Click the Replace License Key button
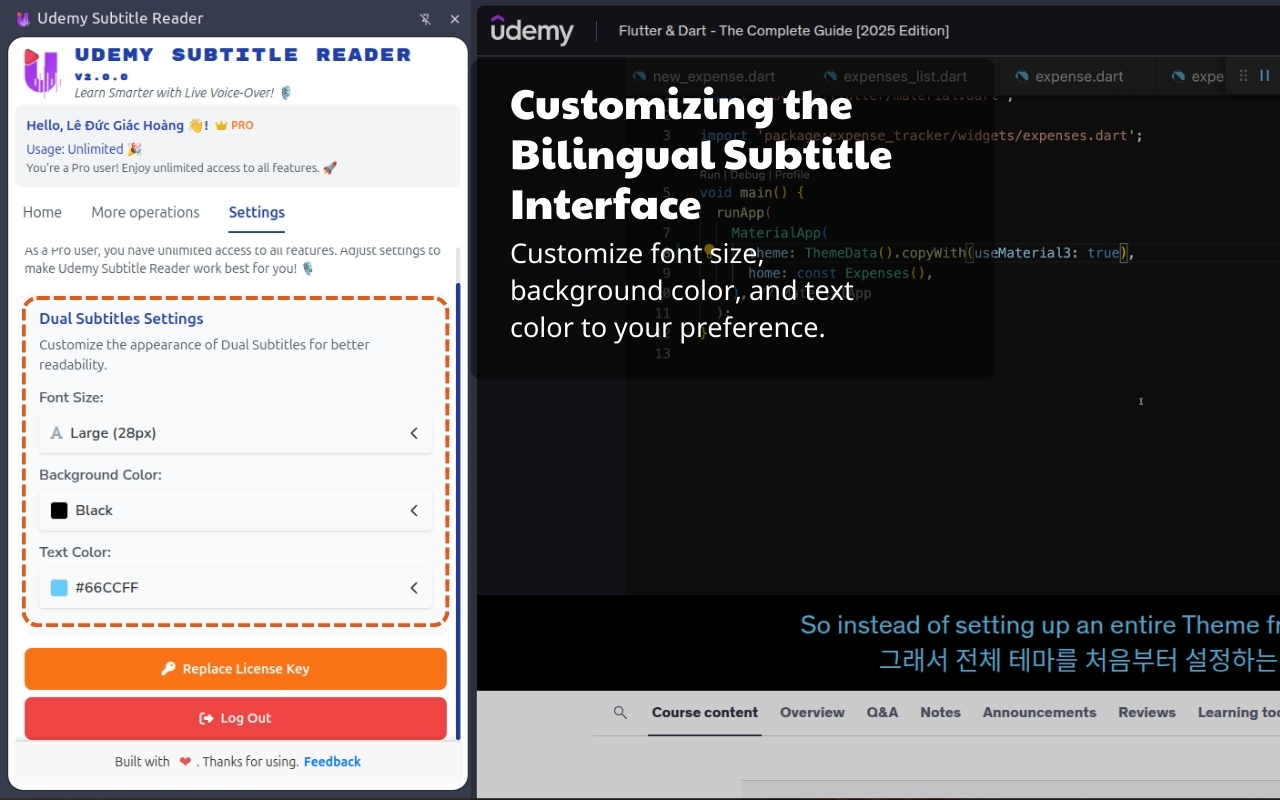 [236, 669]
